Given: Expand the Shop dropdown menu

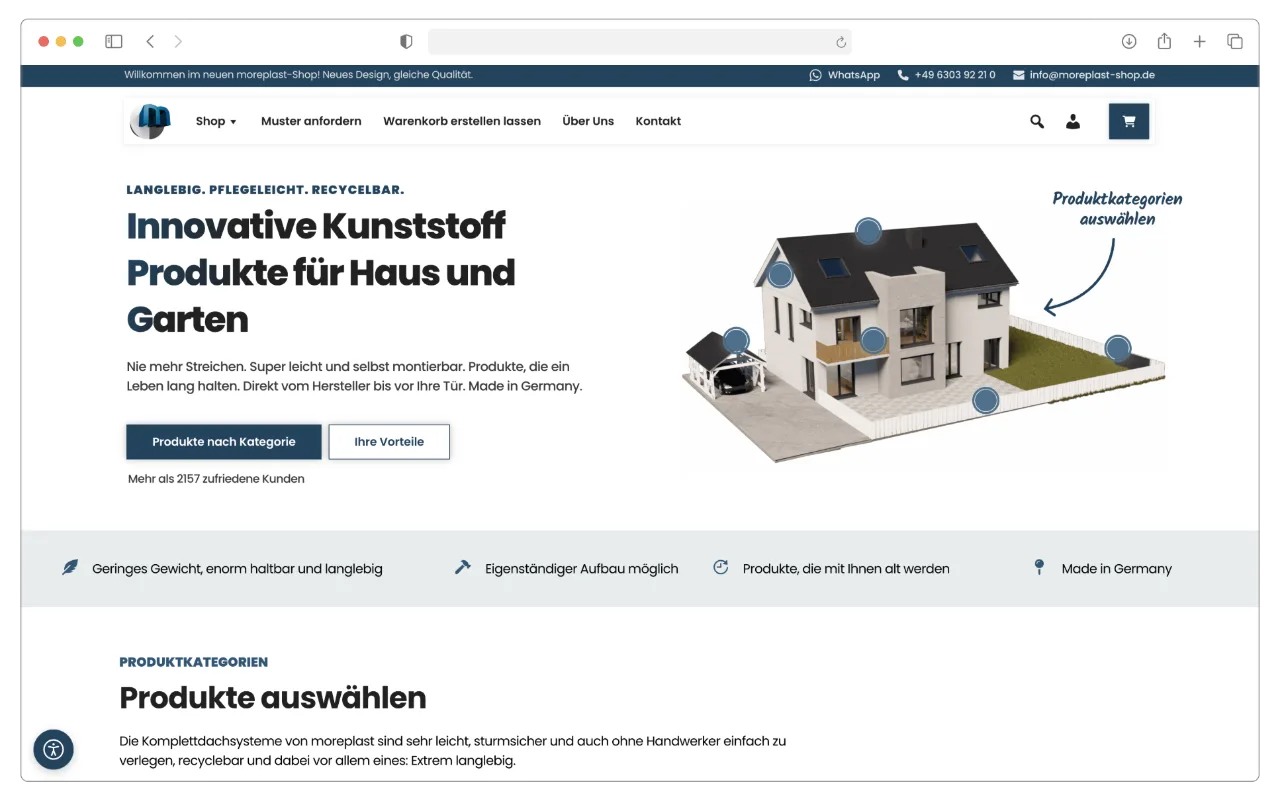Looking at the screenshot, I should [215, 121].
